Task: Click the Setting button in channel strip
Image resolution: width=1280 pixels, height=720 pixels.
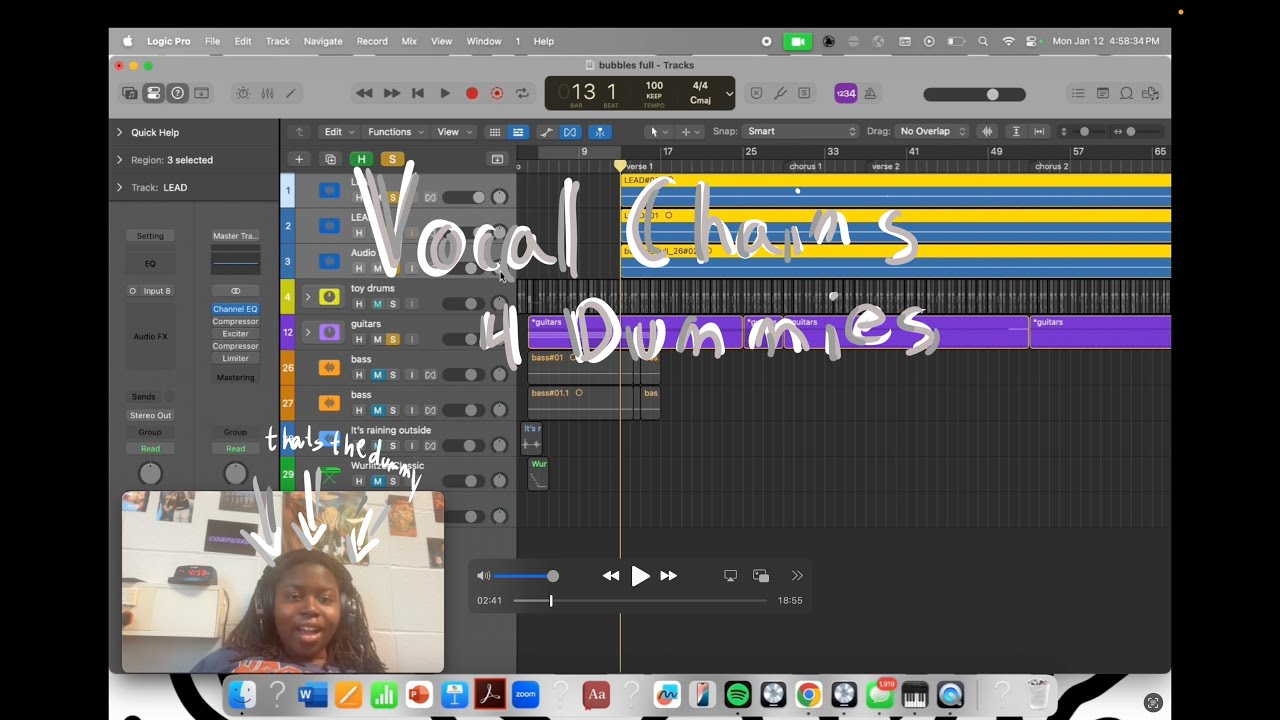Action: [x=150, y=236]
